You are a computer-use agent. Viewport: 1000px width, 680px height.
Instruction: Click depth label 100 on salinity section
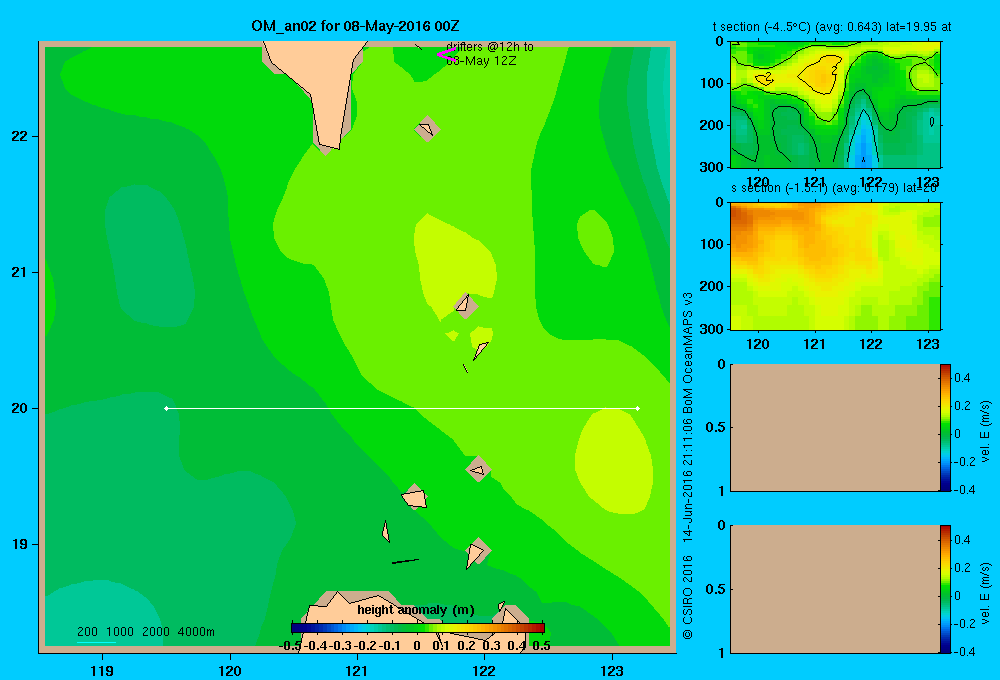[714, 244]
